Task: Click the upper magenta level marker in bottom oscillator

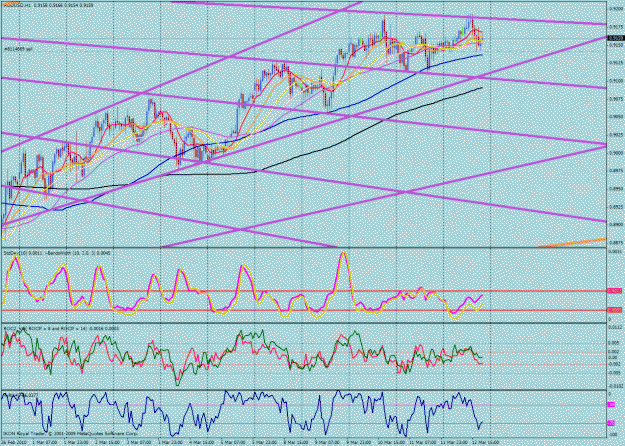Action: (x=611, y=405)
